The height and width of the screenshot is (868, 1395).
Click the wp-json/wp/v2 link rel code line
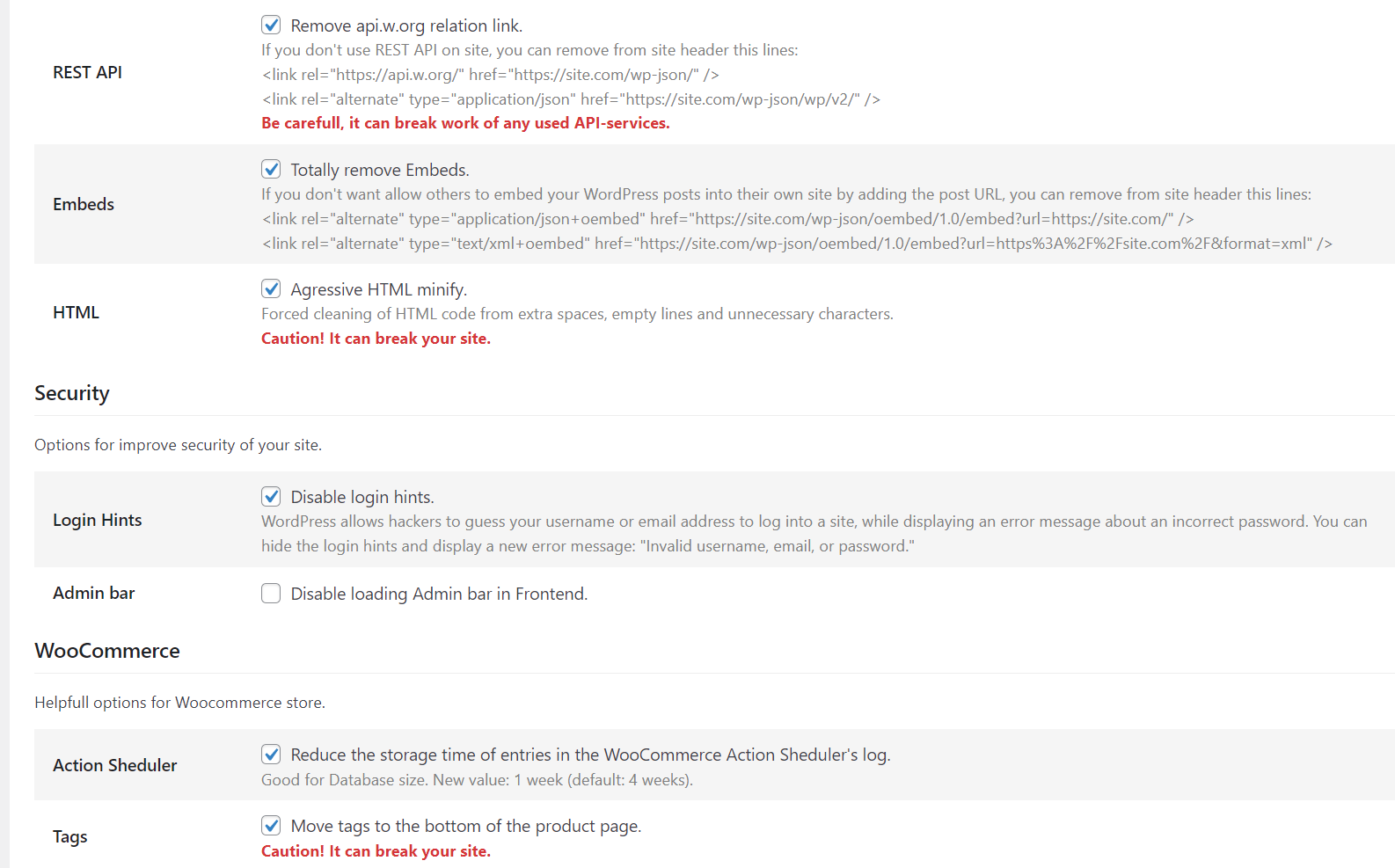click(571, 99)
